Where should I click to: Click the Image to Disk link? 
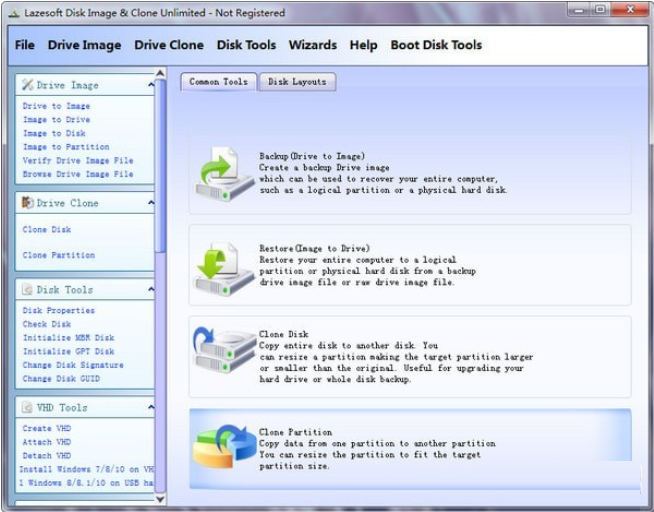(x=54, y=133)
